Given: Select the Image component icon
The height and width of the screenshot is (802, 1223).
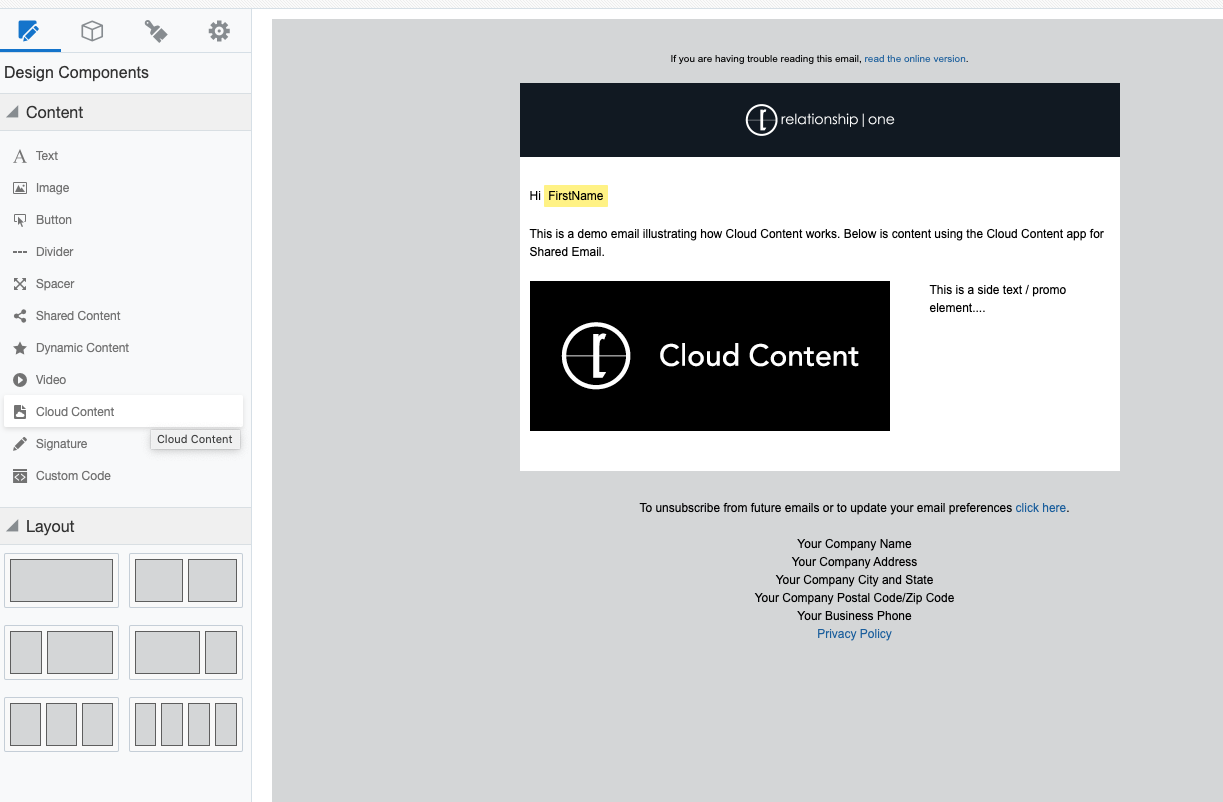Looking at the screenshot, I should [x=20, y=188].
